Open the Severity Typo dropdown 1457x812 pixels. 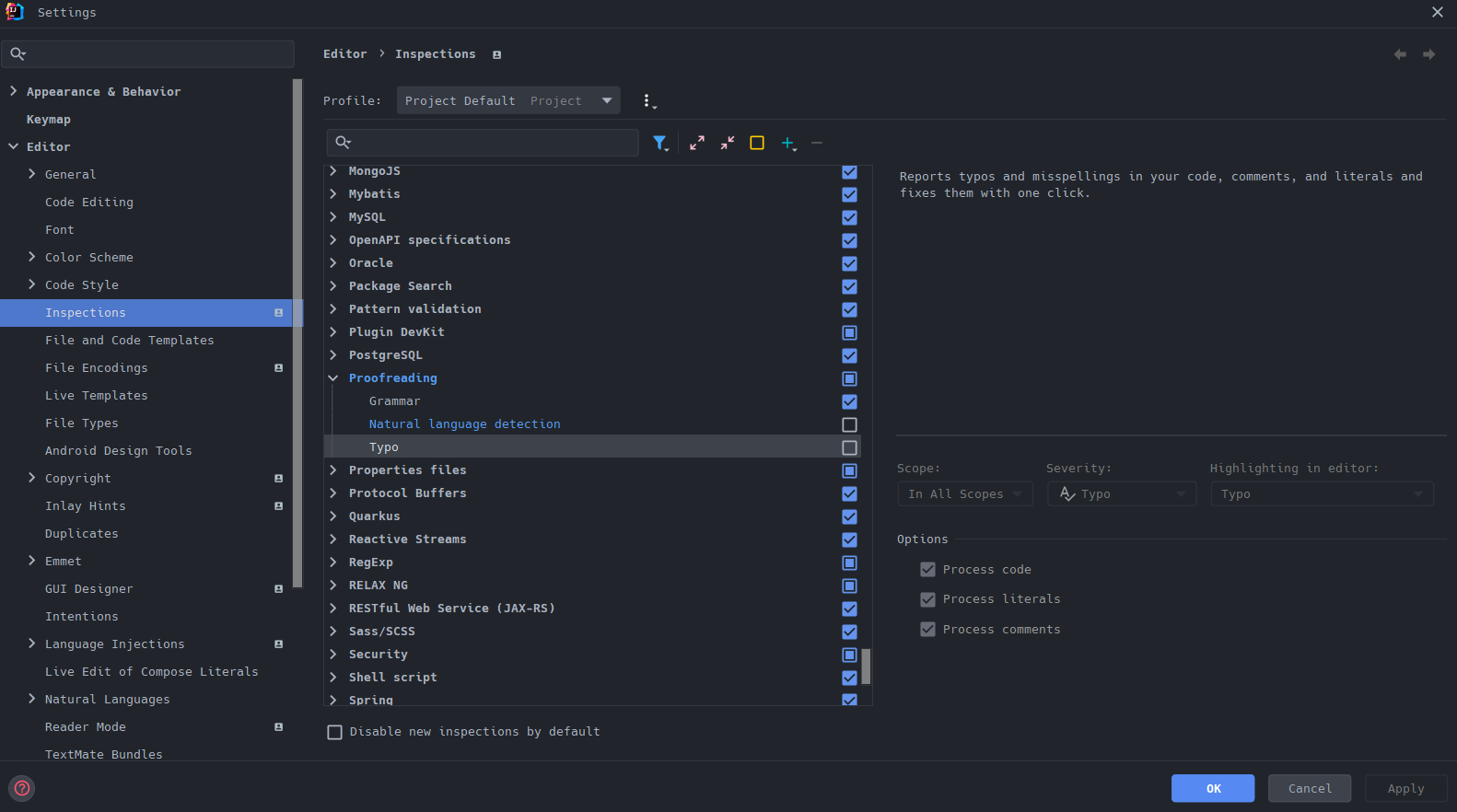pos(1122,494)
